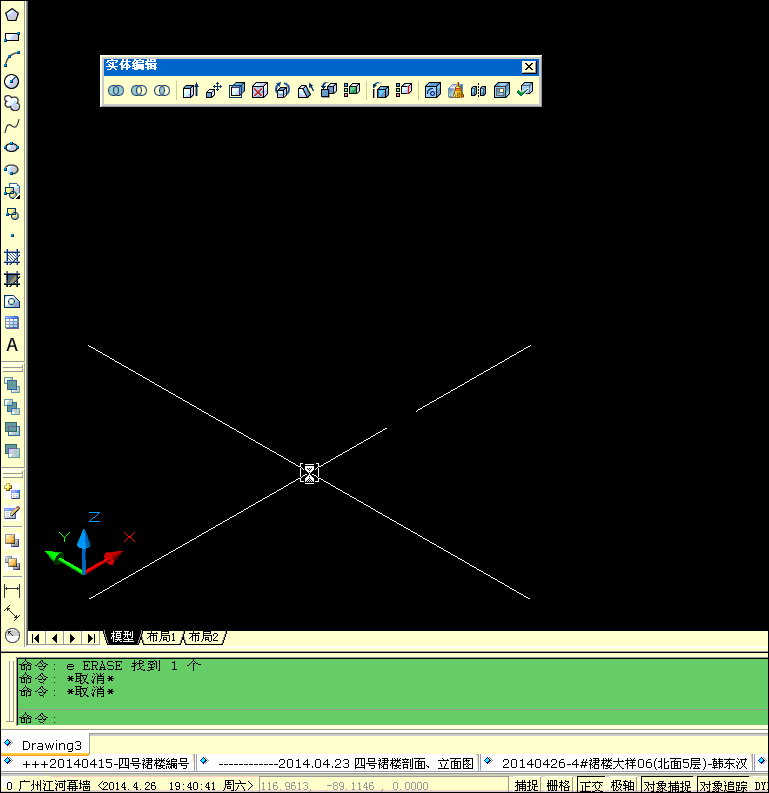769x793 pixels.
Task: Select the Spline curve tool
Action: point(12,125)
